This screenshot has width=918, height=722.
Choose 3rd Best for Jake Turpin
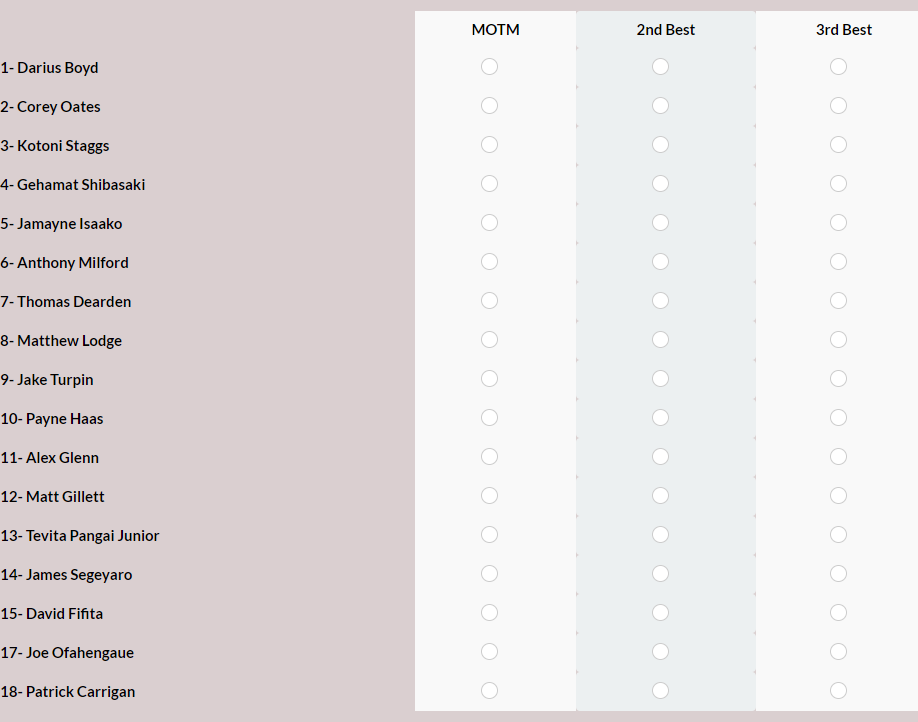click(838, 379)
